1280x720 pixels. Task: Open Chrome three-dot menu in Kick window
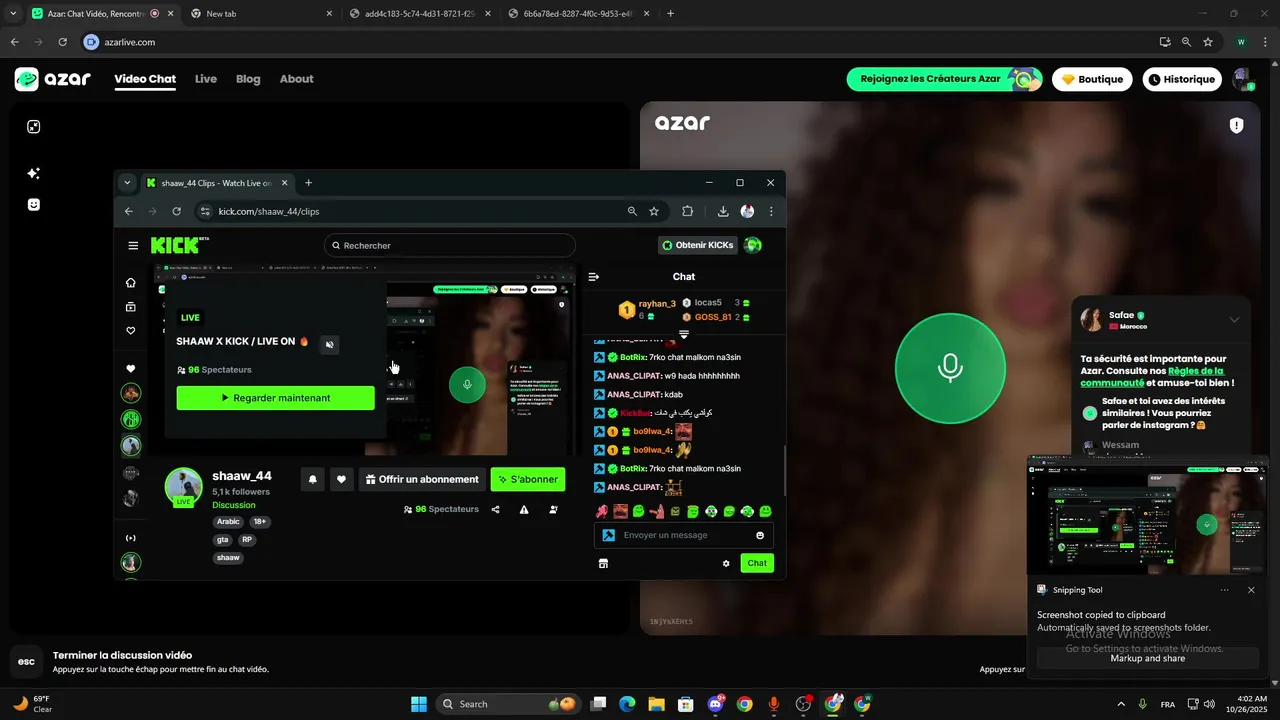(771, 211)
